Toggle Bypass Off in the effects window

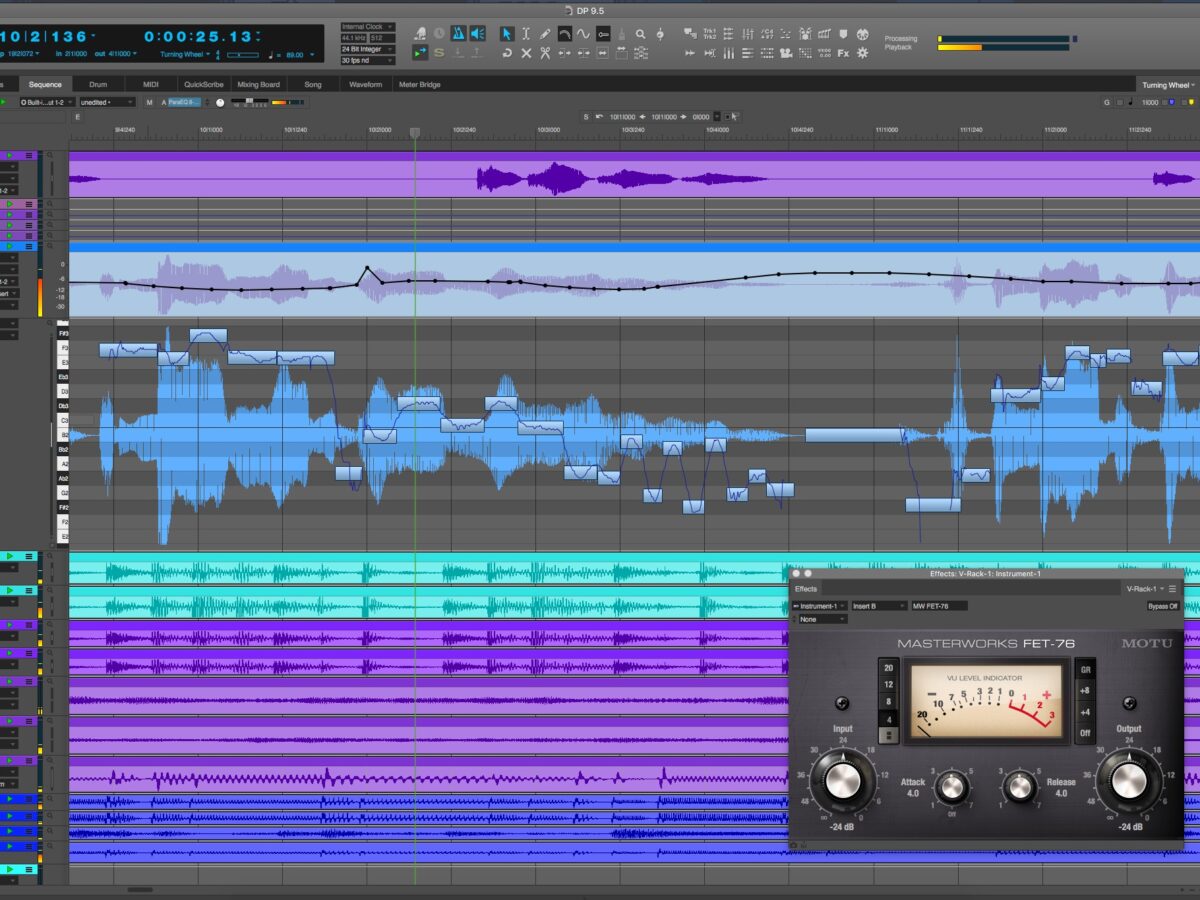(x=1162, y=606)
